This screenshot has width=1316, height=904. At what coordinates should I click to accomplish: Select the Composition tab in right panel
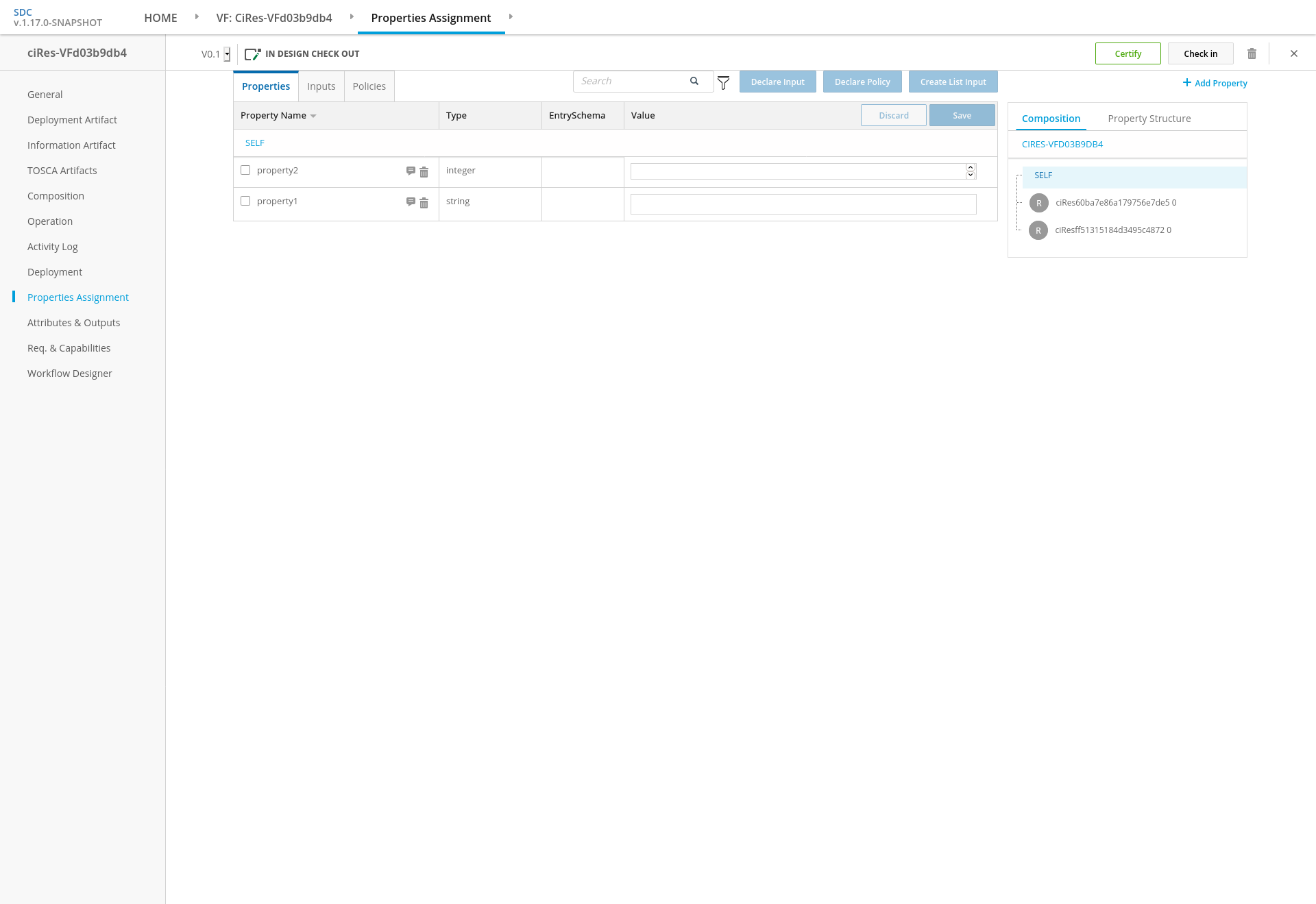click(x=1051, y=119)
